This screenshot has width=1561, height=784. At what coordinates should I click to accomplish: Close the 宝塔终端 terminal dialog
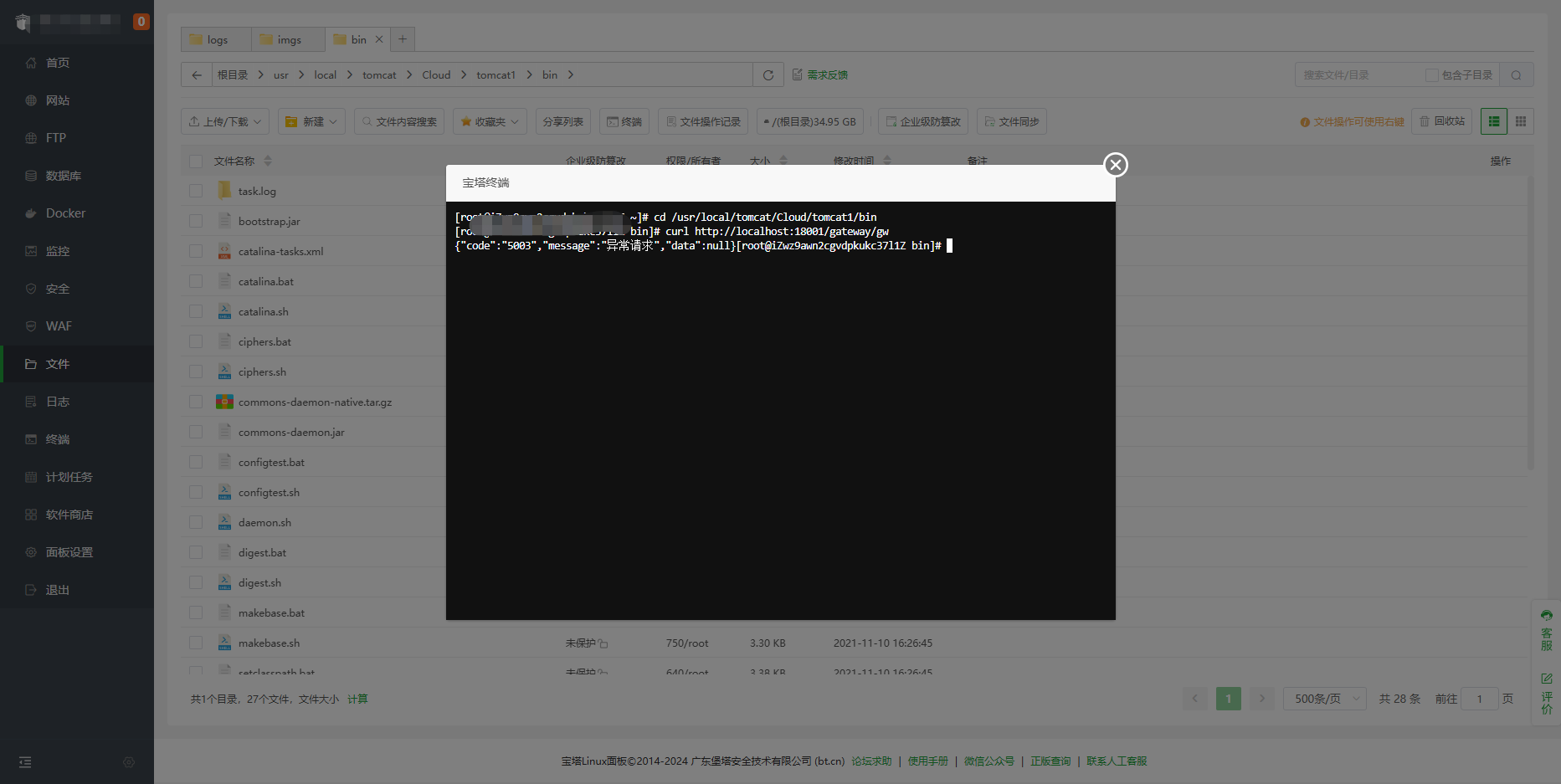coord(1115,165)
